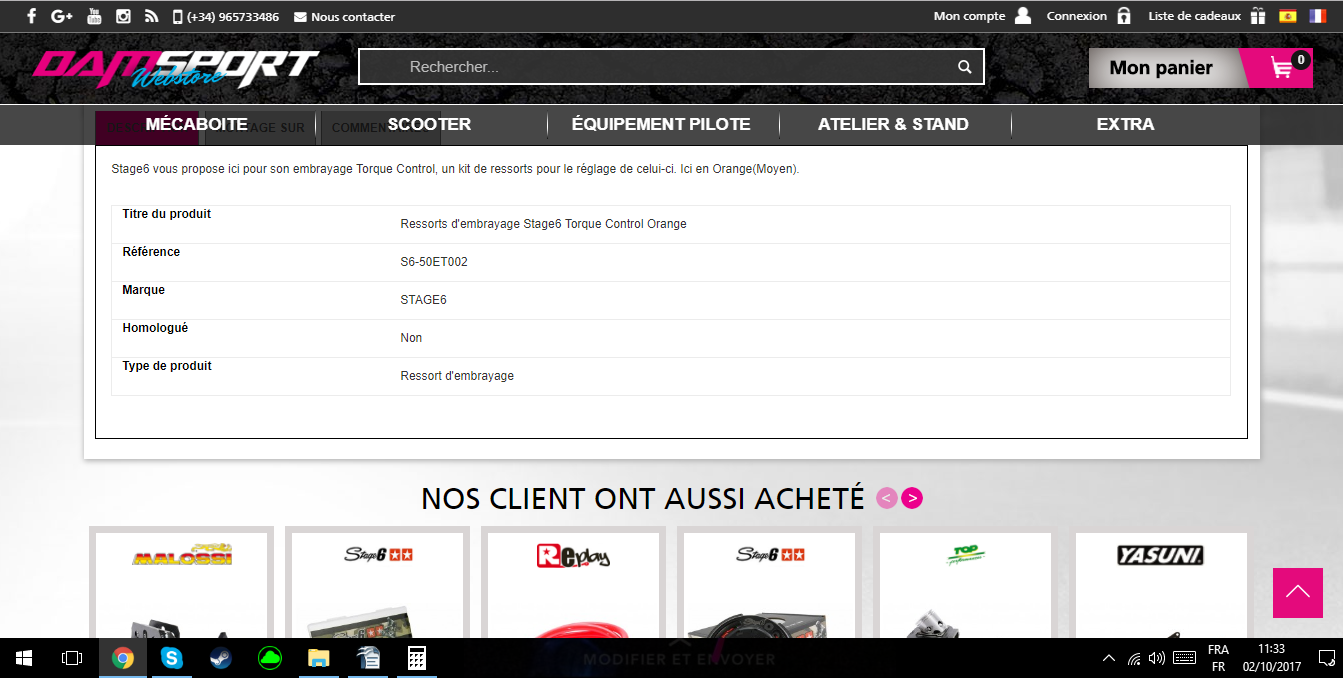Viewport: 1343px width, 678px height.
Task: Open the Nous contacter link
Action: 344,17
